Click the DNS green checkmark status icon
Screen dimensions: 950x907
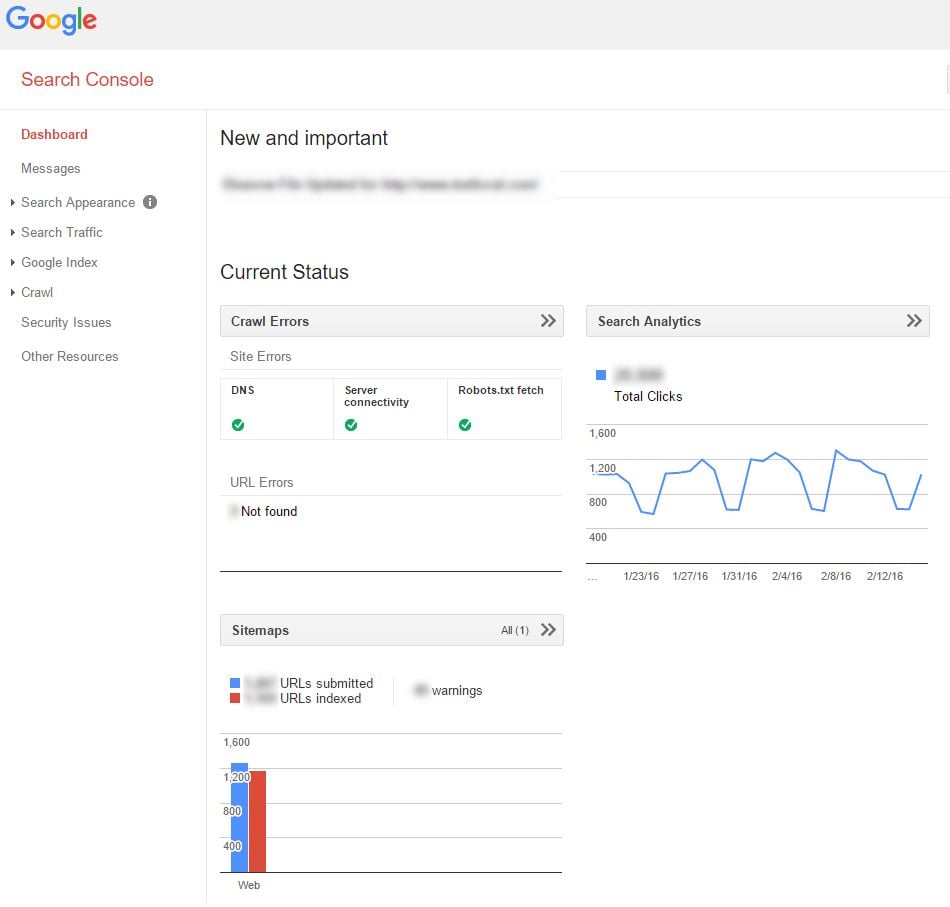238,425
